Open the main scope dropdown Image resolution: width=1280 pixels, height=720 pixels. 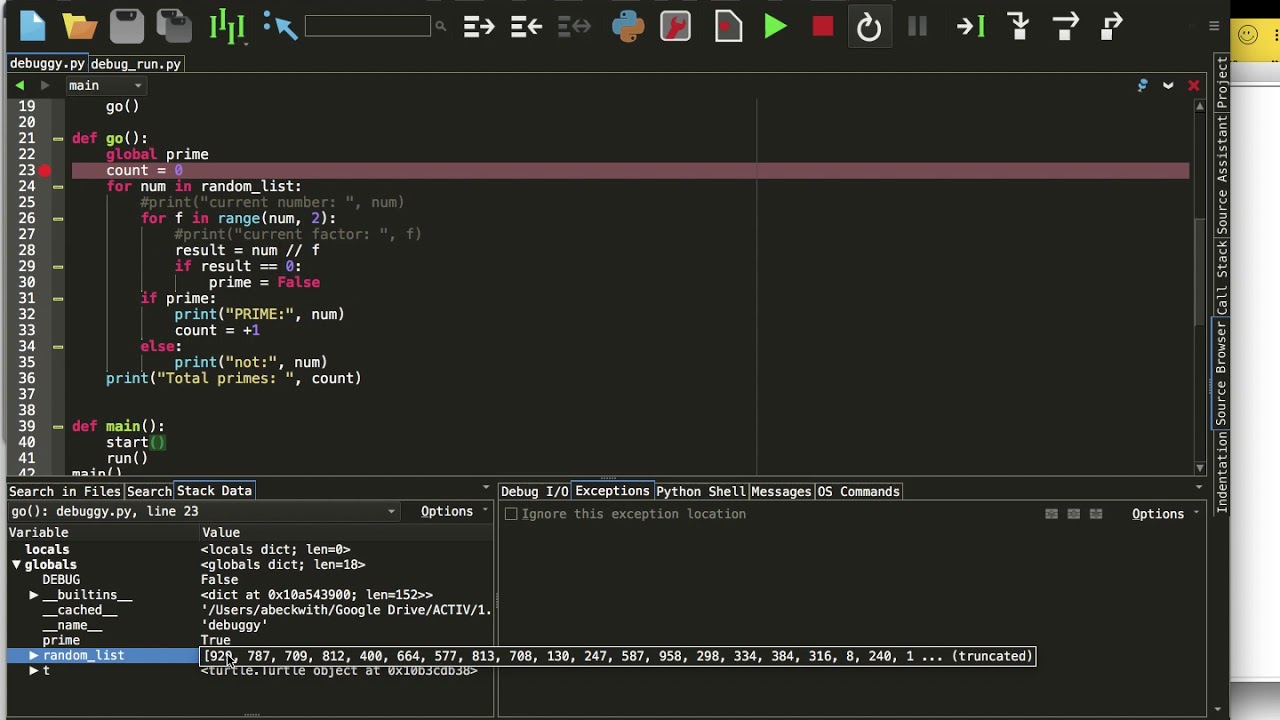(105, 86)
